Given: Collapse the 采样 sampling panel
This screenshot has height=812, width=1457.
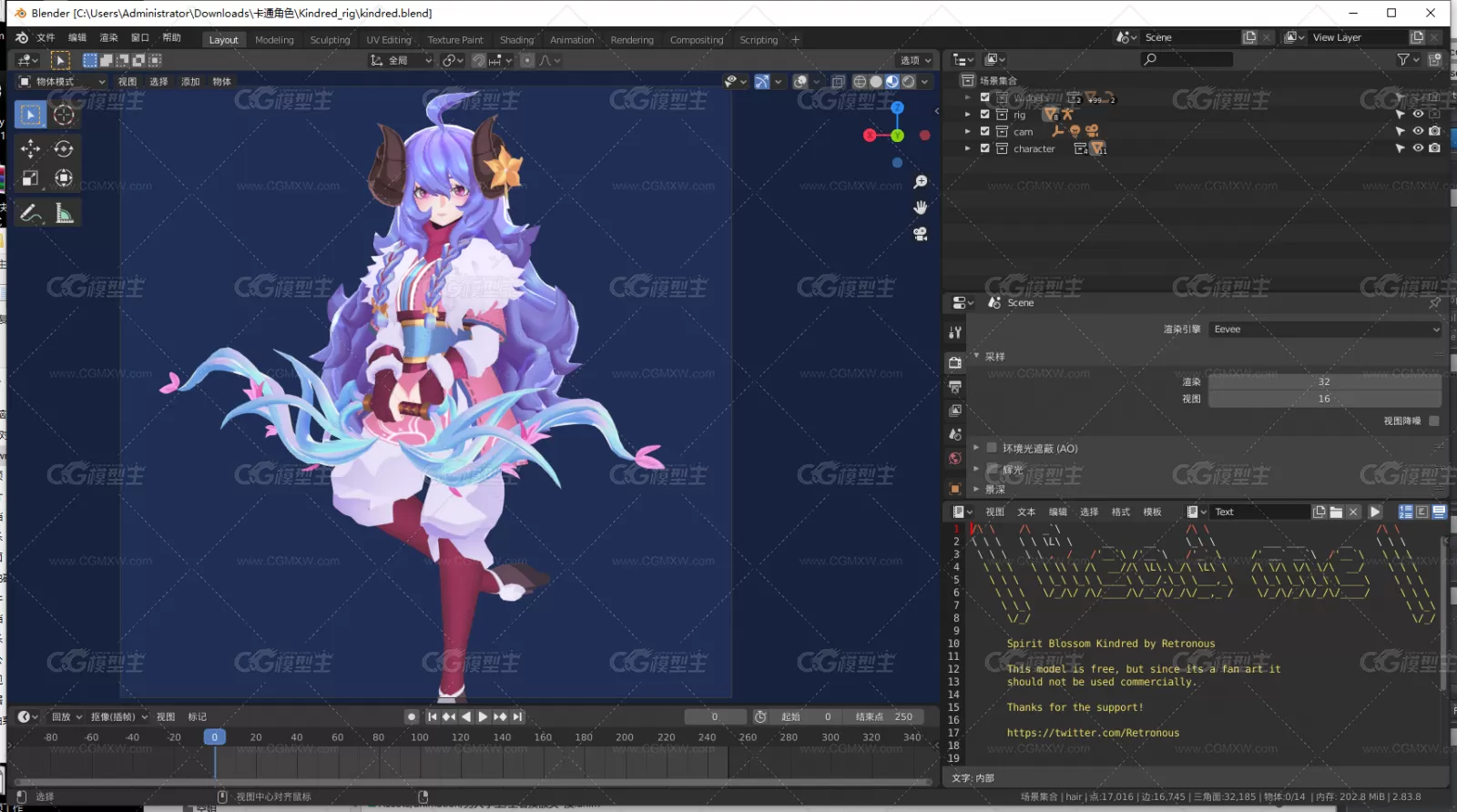Looking at the screenshot, I should [976, 356].
